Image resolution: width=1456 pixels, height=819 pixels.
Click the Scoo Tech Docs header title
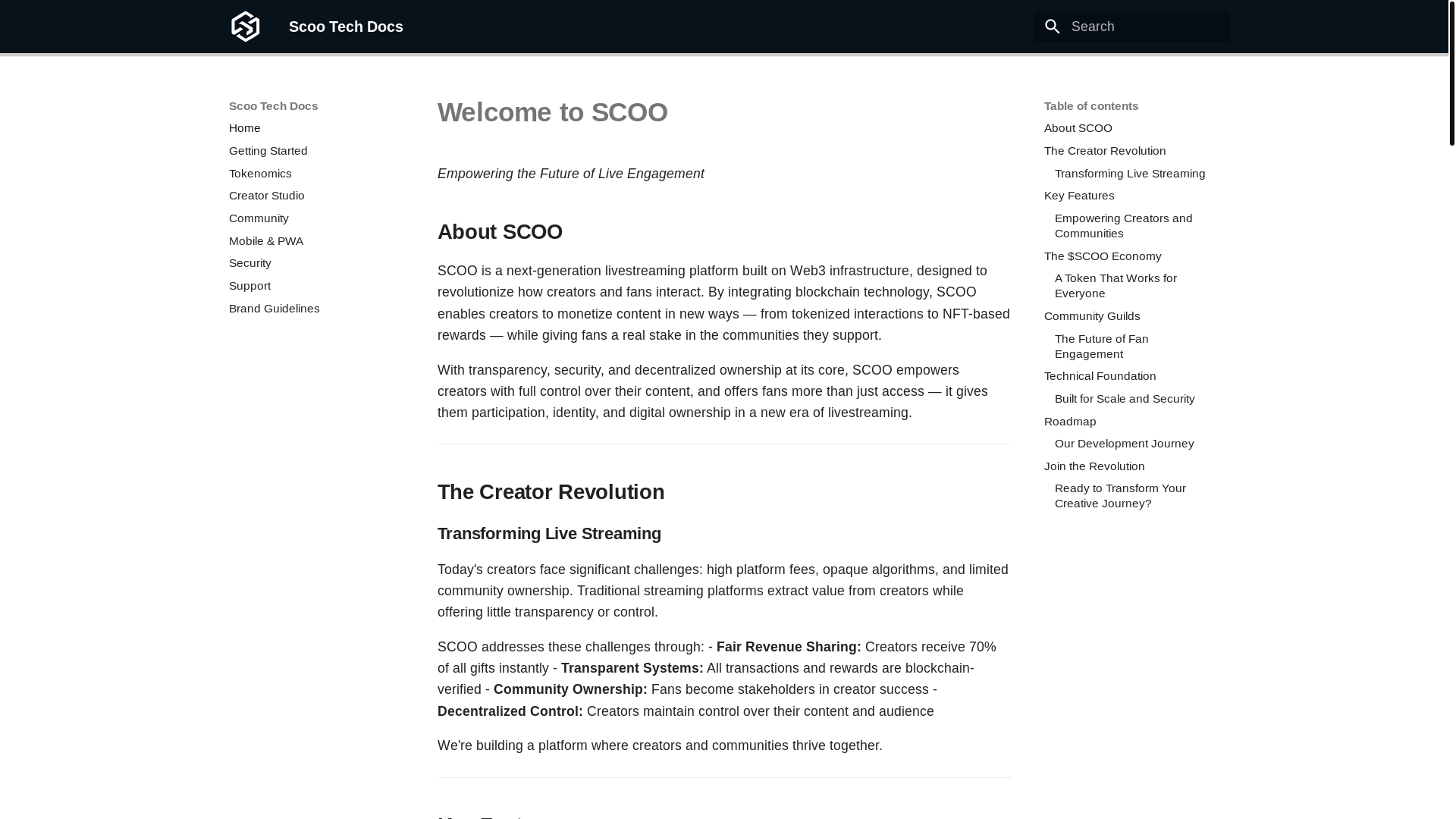click(x=346, y=27)
